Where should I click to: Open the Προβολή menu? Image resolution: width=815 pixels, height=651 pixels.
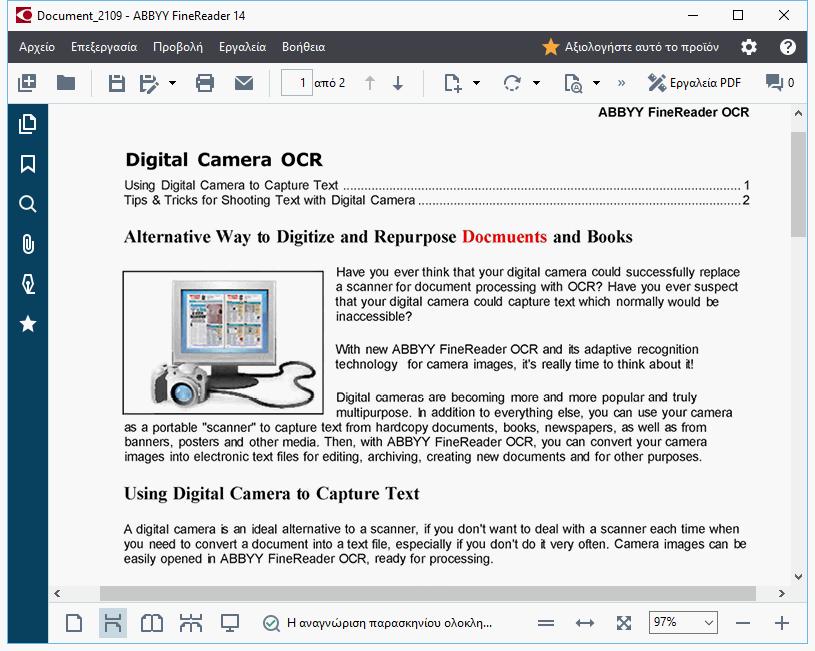click(178, 47)
